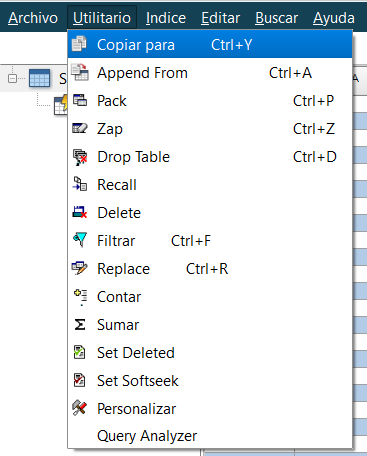Choose Delete from the menu
The width and height of the screenshot is (367, 456).
coord(210,213)
